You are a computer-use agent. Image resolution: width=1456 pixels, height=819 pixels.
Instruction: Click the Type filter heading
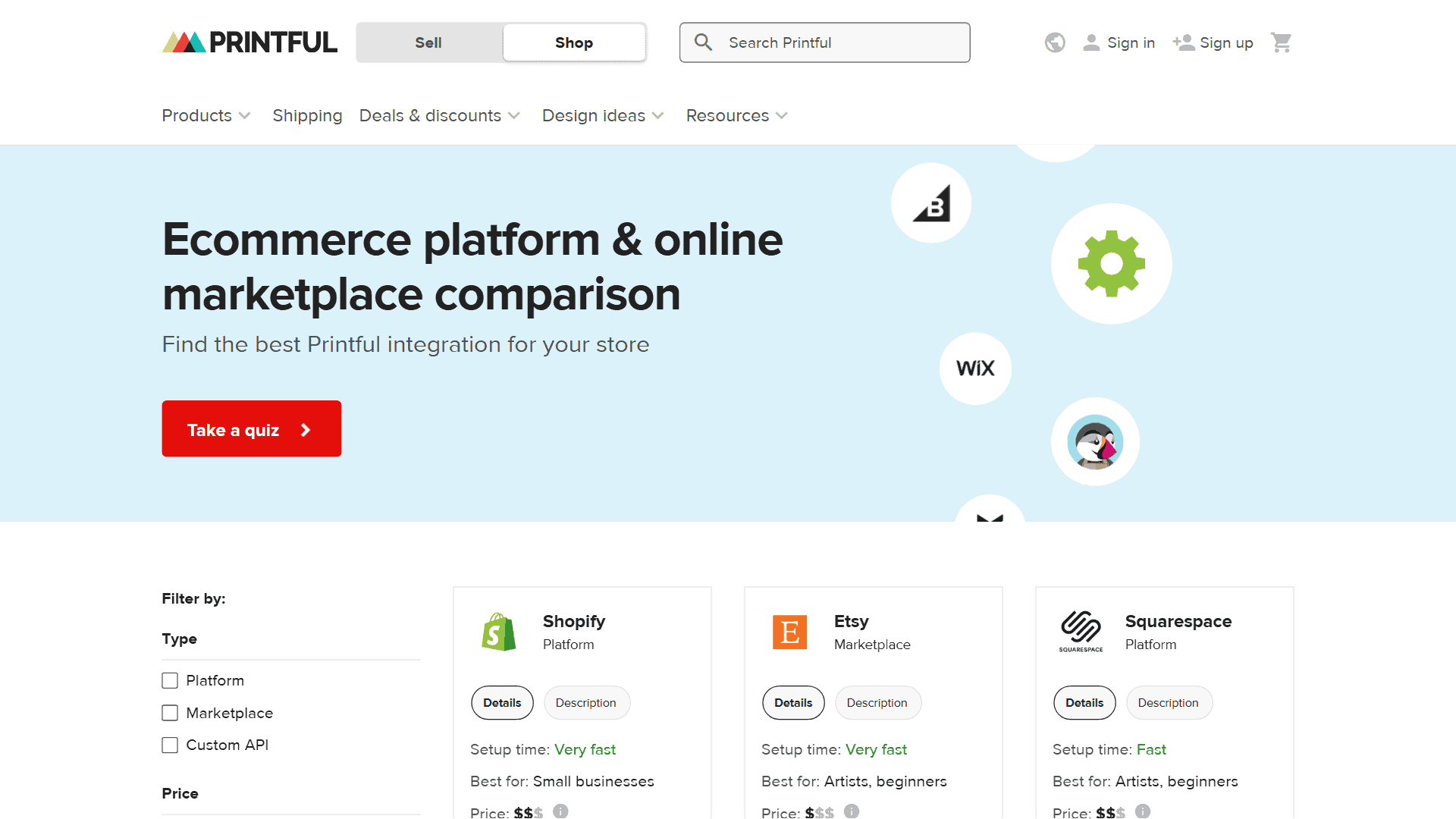click(179, 639)
